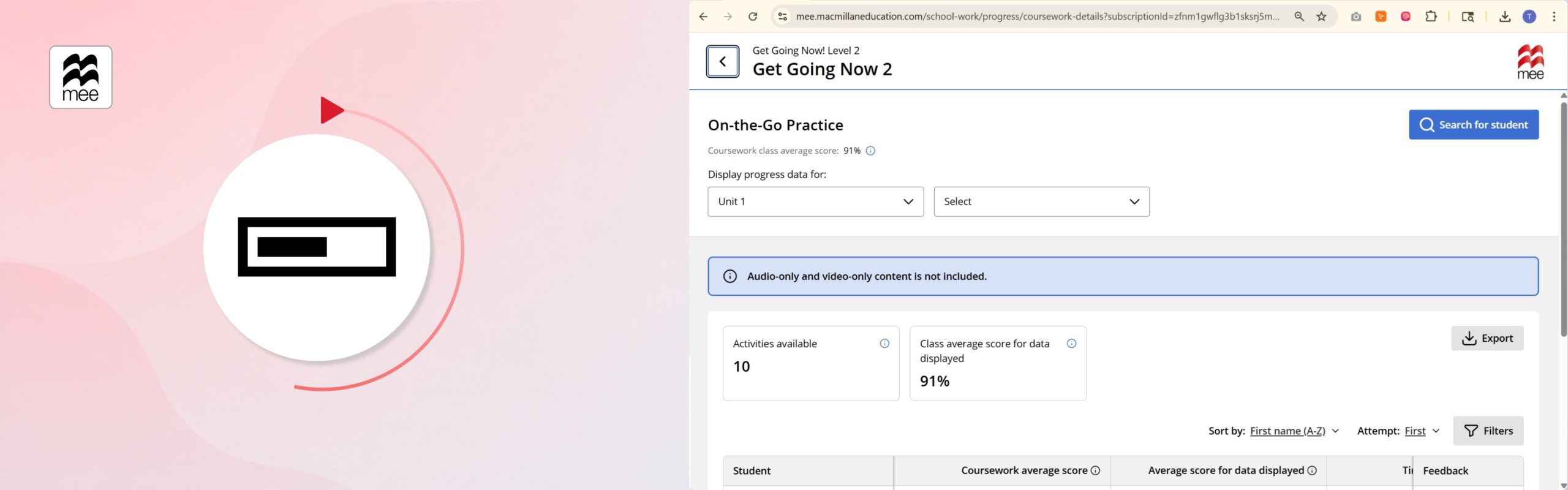Open the browser Downloads icon
Screen dimensions: 1568x490
1505,17
